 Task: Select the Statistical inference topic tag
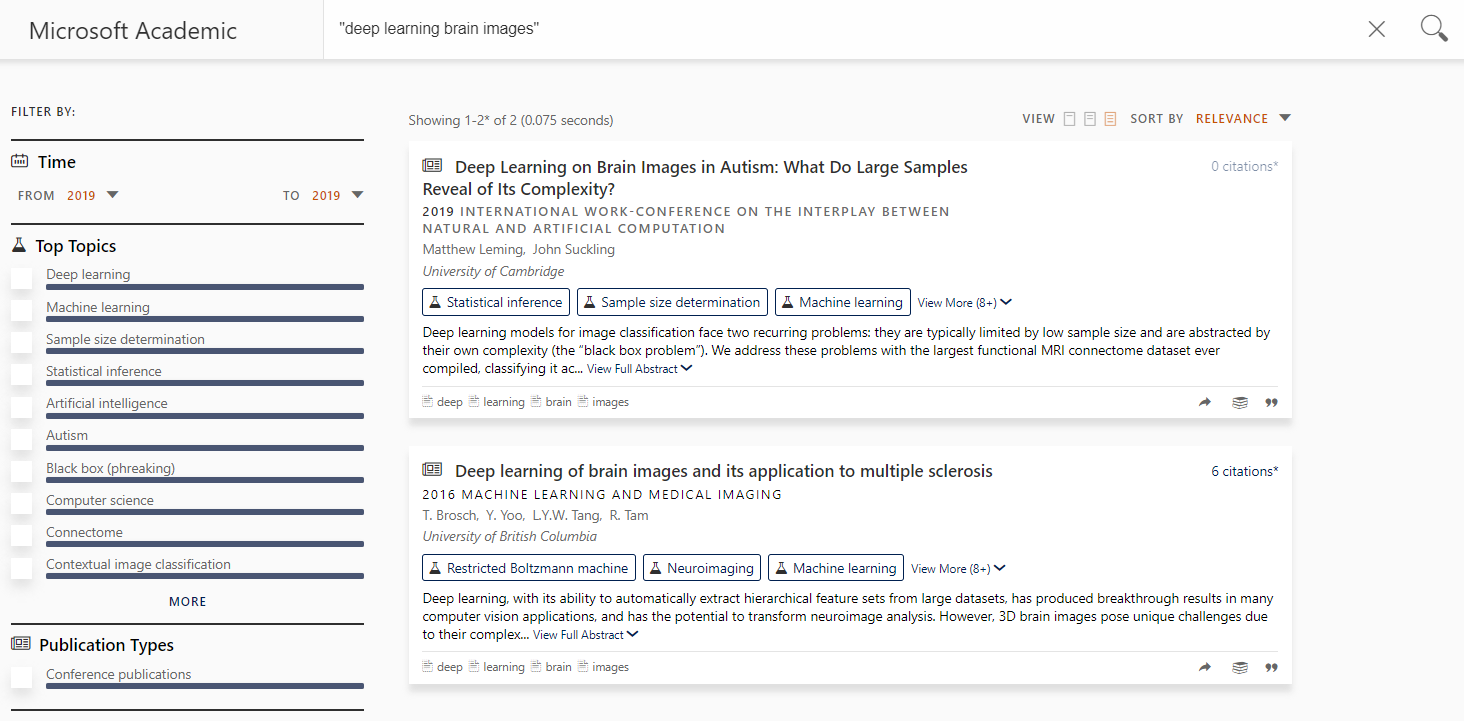click(x=496, y=302)
